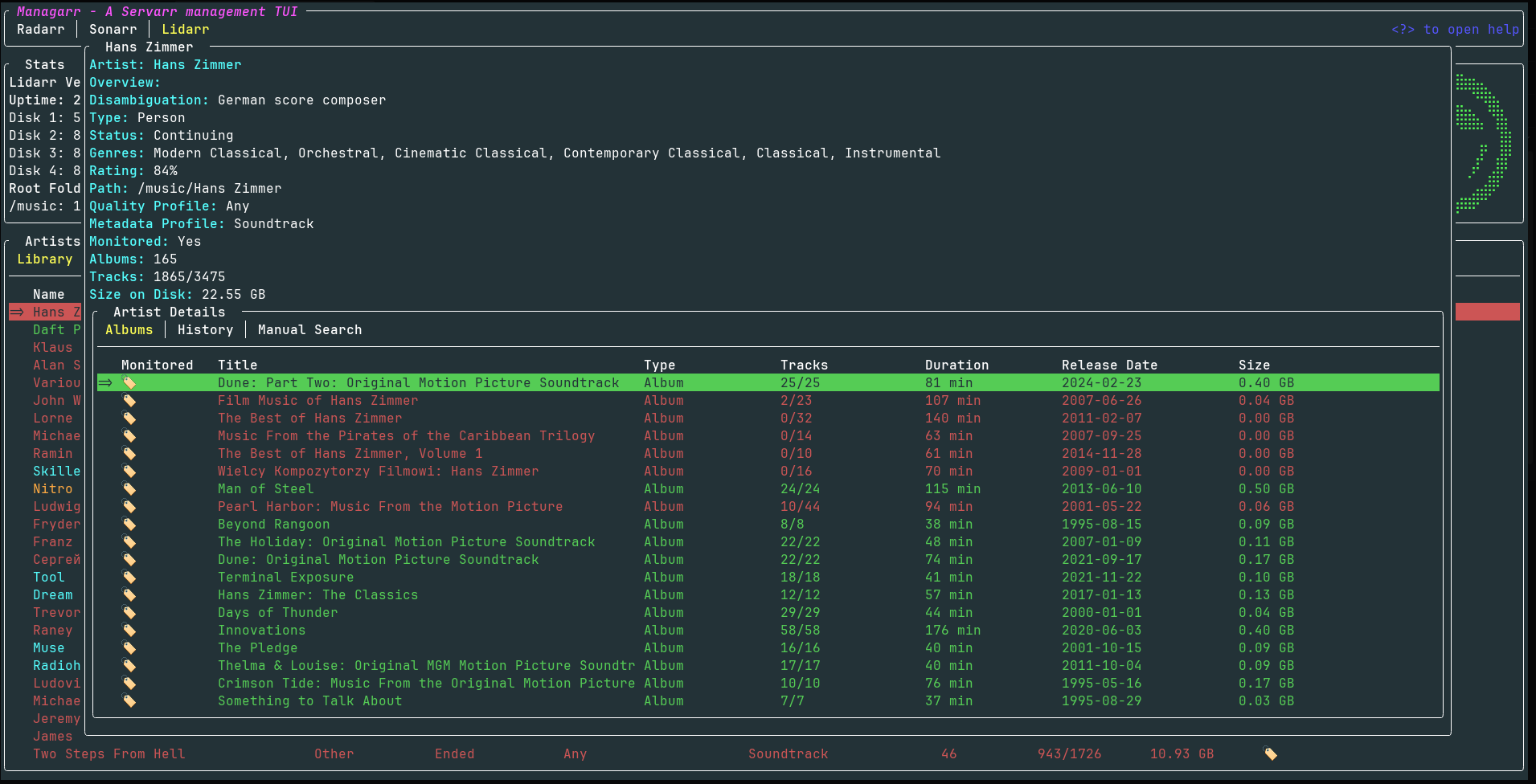
Task: Click monitored tag icon for Days of Thunder
Action: [129, 612]
